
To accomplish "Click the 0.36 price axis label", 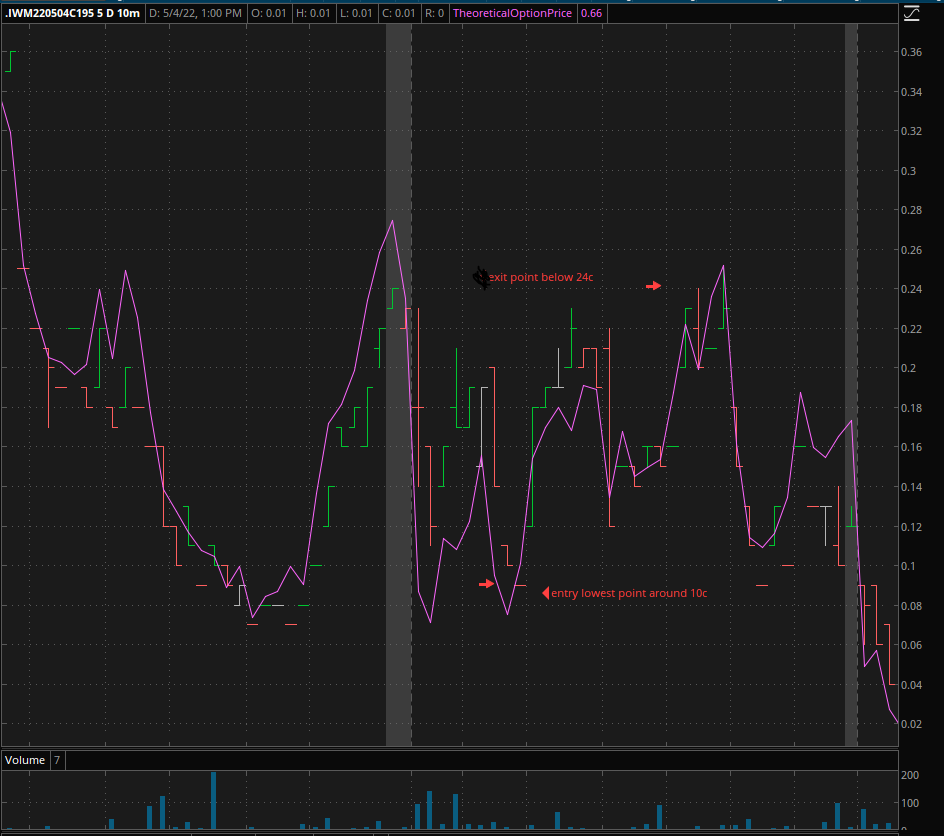I will (x=911, y=52).
